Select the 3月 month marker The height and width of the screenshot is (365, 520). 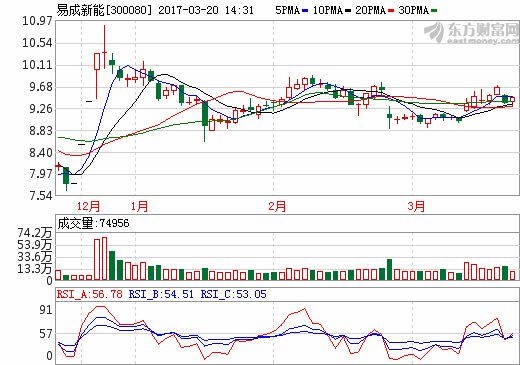416,206
